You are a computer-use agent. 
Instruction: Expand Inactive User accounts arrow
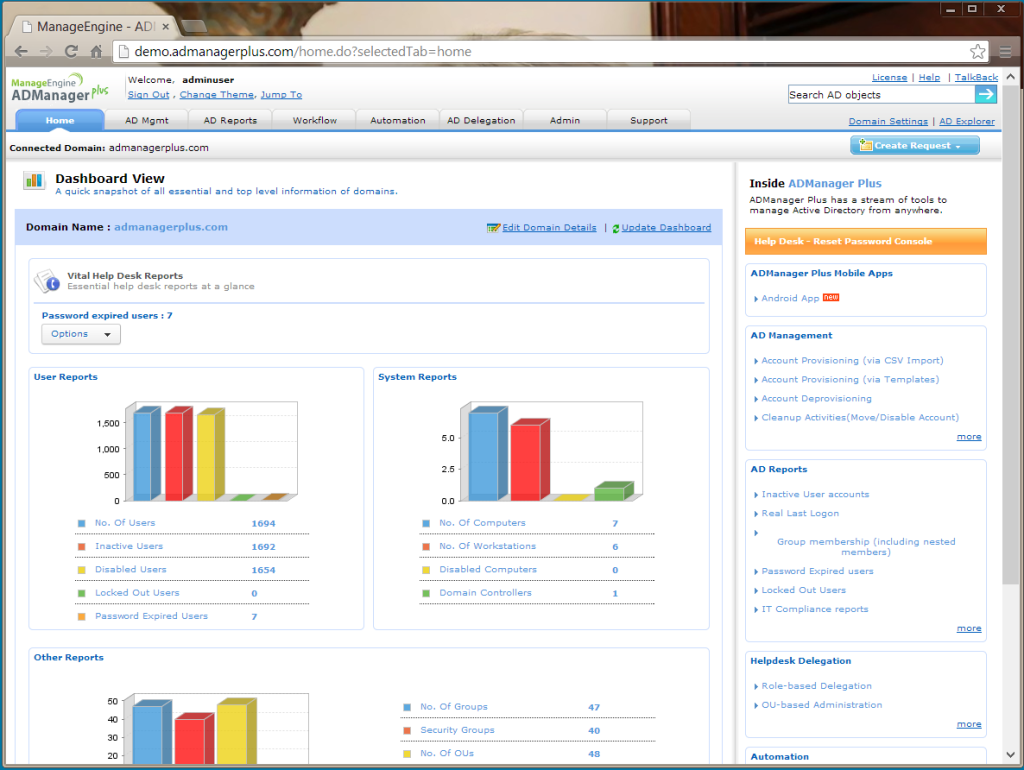(x=756, y=495)
